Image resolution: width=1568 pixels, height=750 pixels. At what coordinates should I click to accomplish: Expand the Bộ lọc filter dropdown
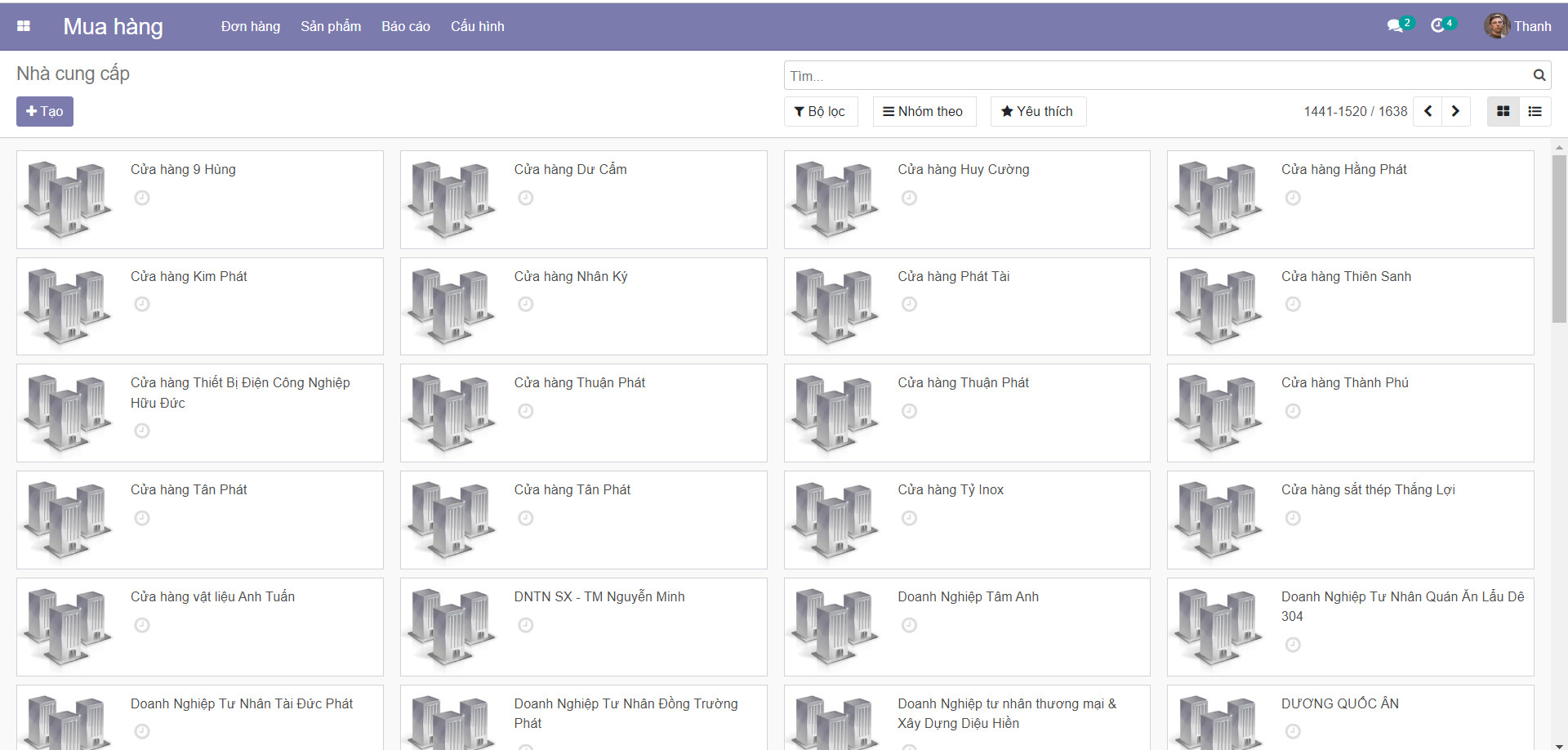(x=820, y=111)
